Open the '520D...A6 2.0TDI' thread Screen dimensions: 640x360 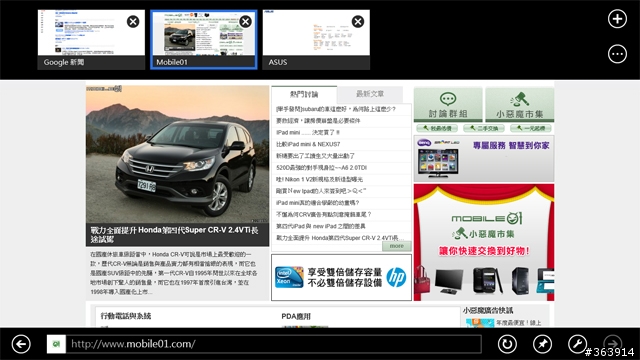(x=321, y=167)
